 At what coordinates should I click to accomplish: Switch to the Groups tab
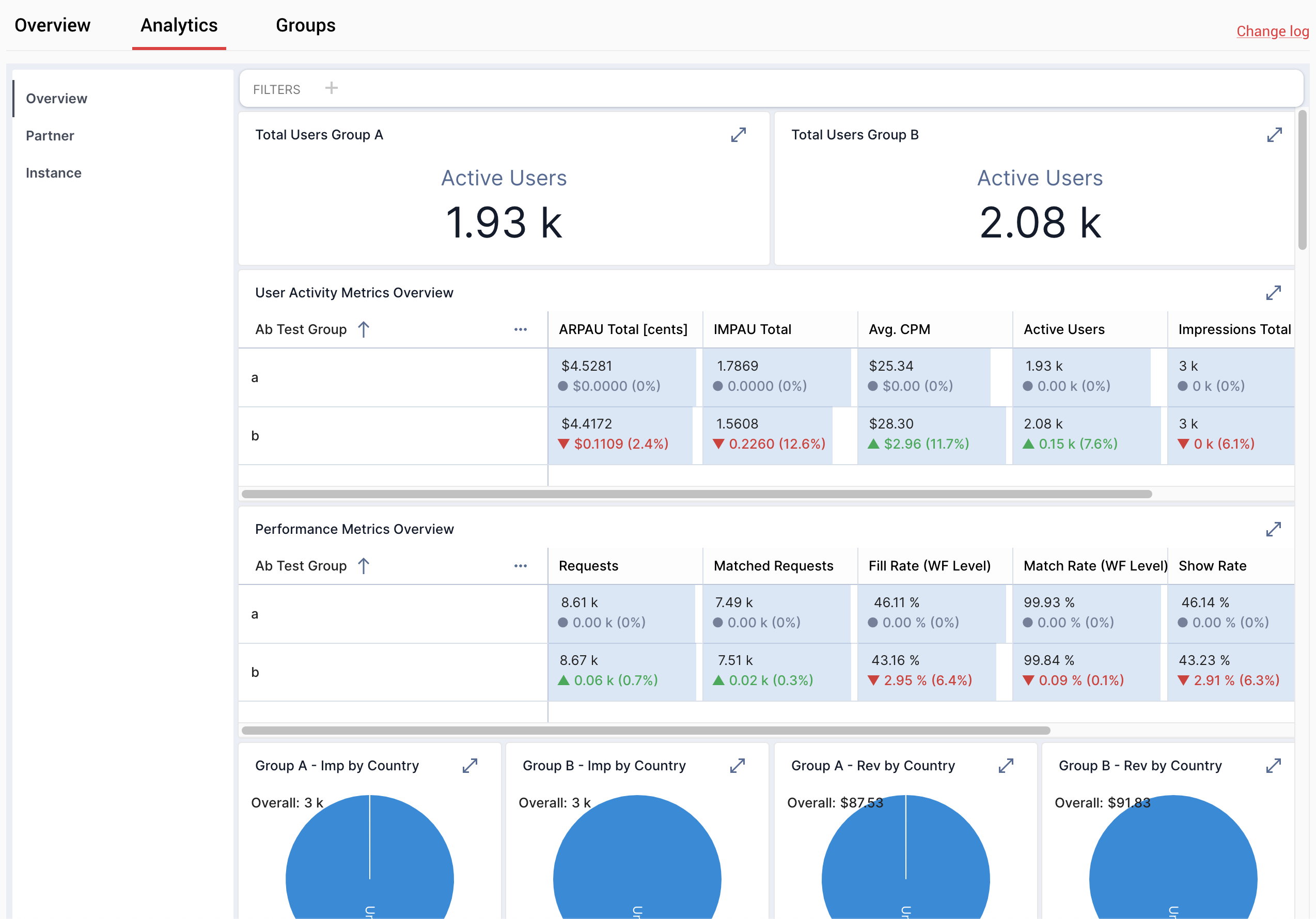[x=306, y=25]
